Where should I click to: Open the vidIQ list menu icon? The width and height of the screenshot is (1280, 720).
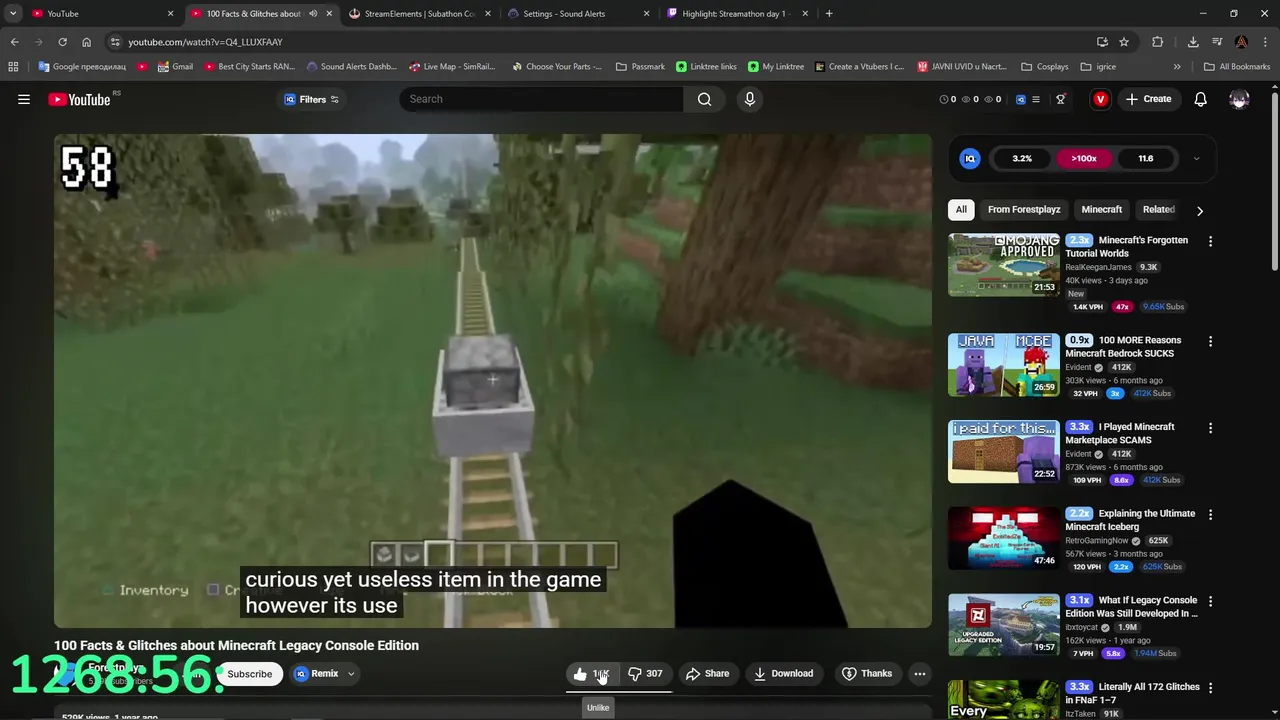1036,99
